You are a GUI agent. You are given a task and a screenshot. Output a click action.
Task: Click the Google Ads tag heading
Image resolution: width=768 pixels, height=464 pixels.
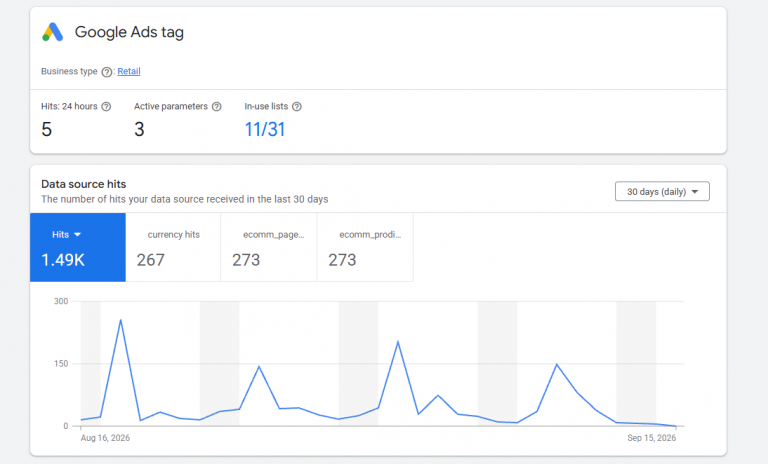point(129,32)
